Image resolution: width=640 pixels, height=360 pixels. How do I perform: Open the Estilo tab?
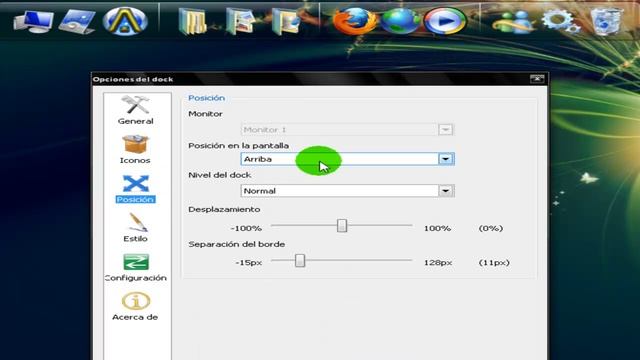136,228
